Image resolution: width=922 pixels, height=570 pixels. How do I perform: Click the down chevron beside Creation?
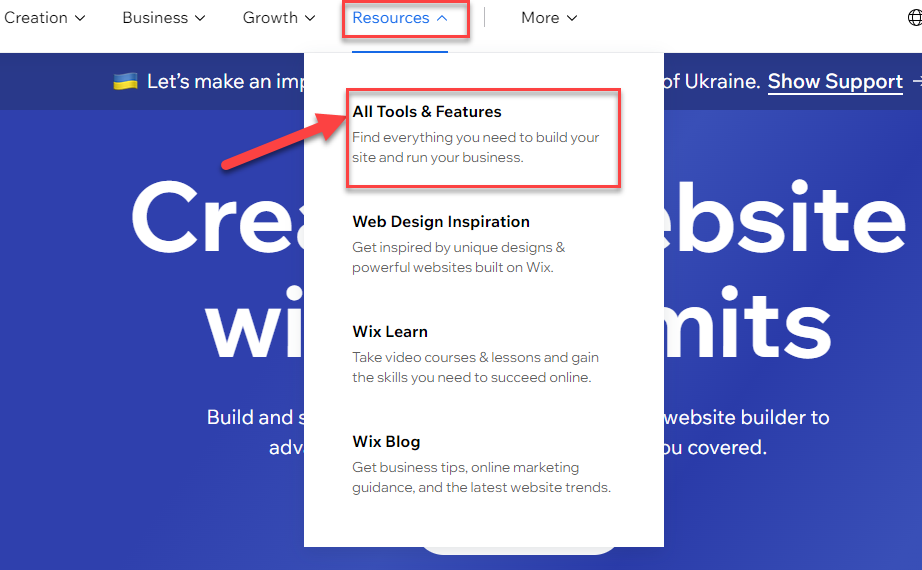coord(80,18)
